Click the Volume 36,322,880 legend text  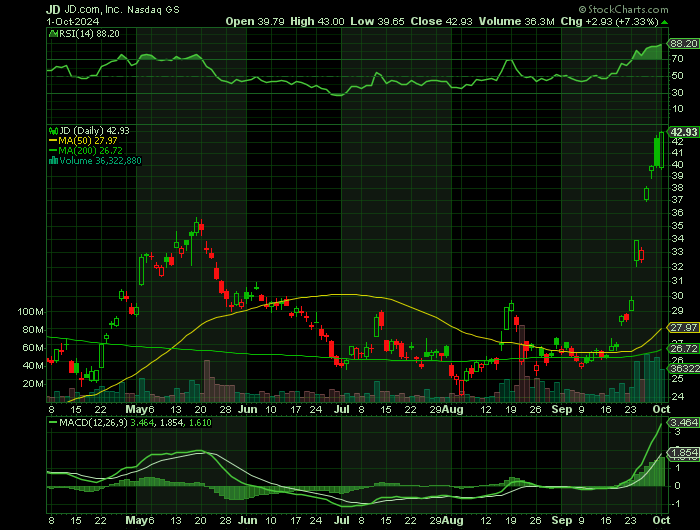[x=100, y=161]
